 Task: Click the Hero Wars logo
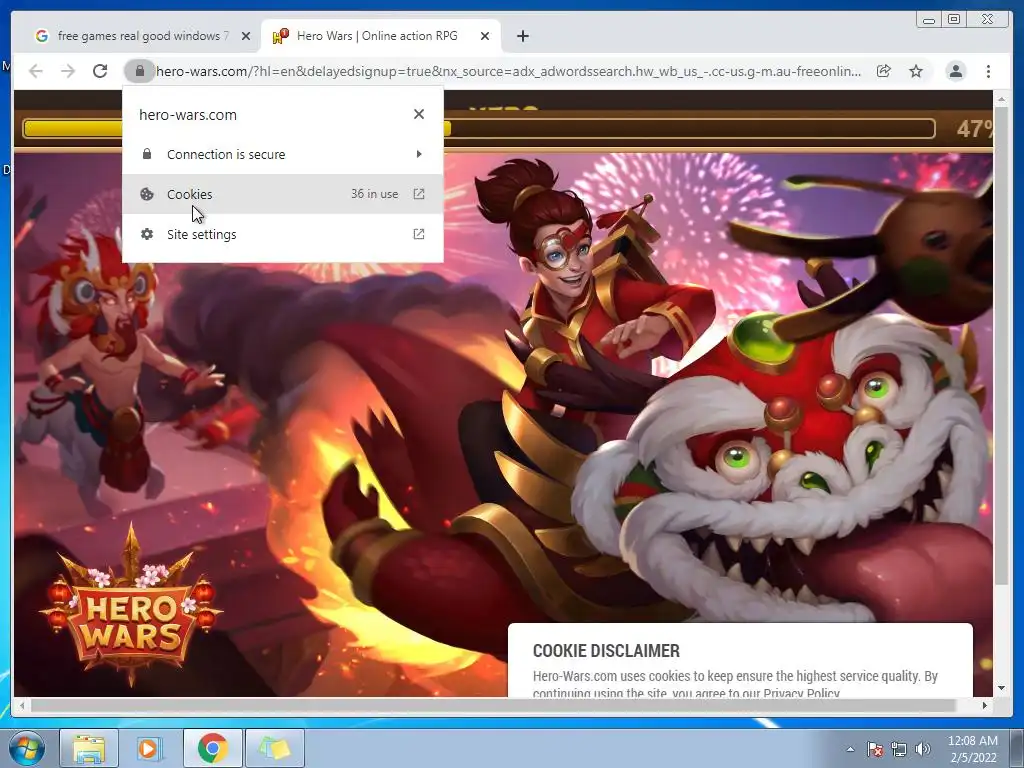131,607
